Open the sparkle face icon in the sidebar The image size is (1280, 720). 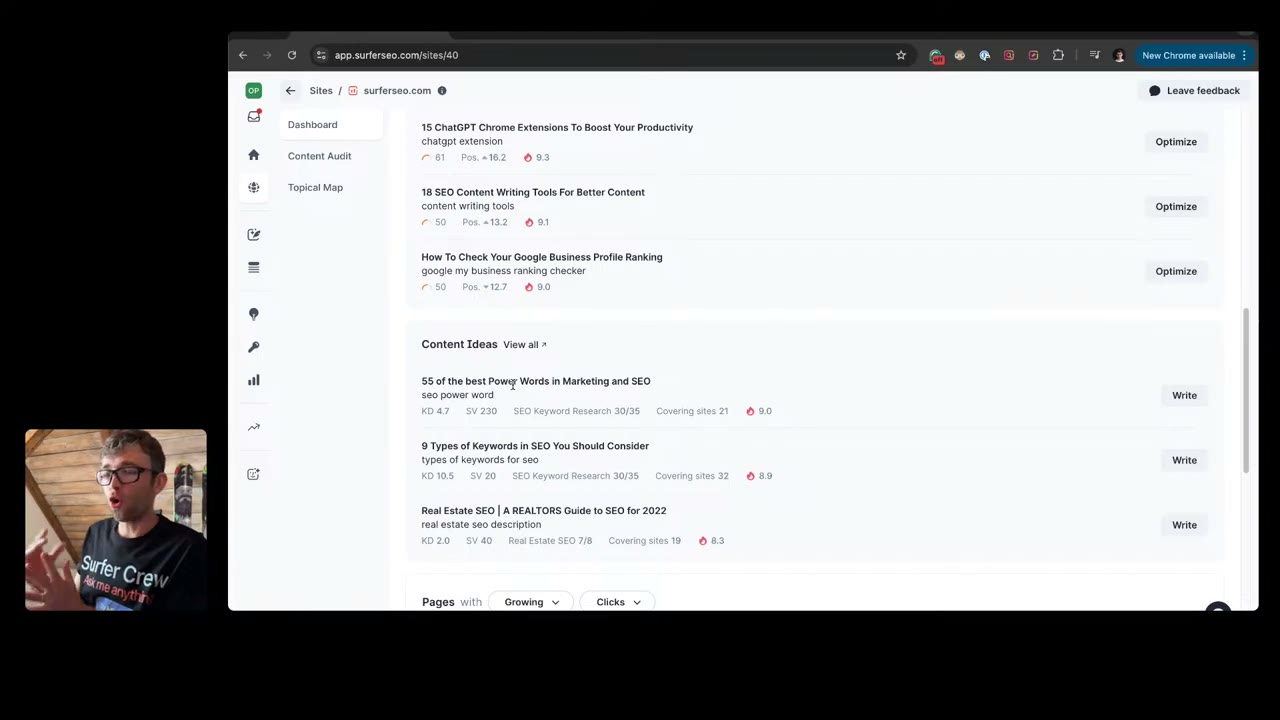(254, 474)
